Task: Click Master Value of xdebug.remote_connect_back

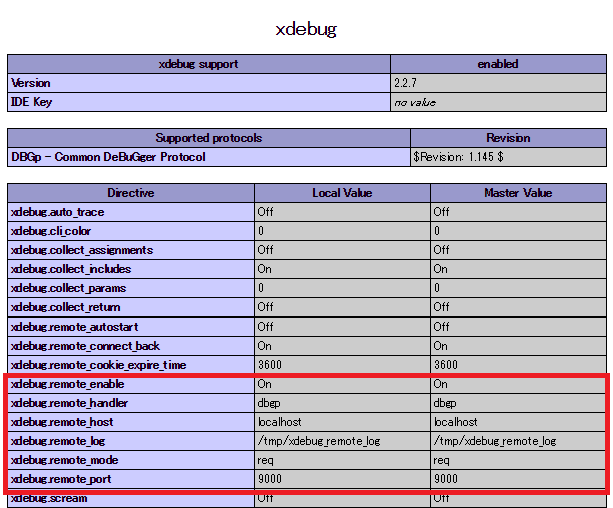Action: click(x=518, y=346)
